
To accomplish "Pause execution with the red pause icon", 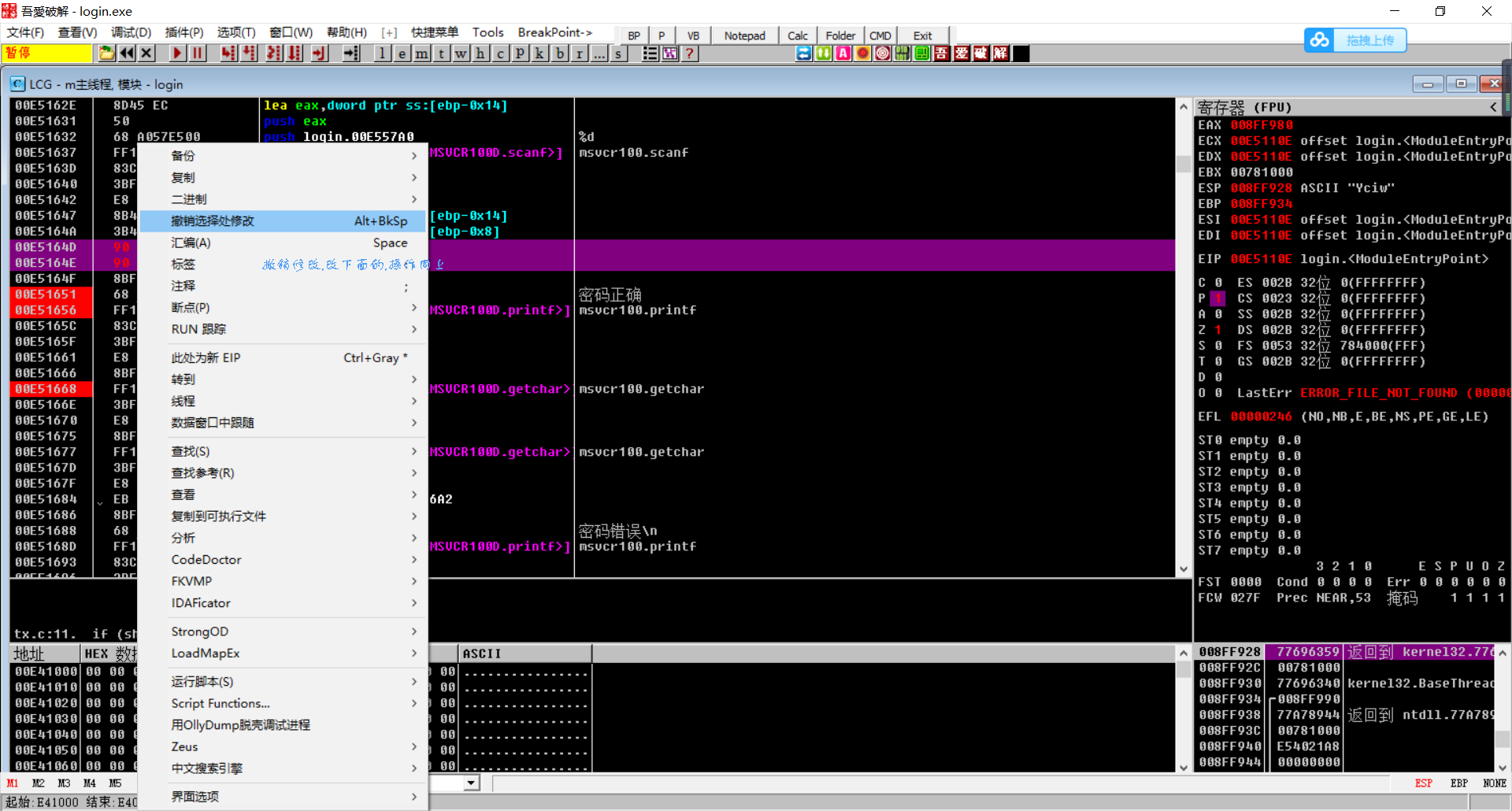I will coord(198,53).
